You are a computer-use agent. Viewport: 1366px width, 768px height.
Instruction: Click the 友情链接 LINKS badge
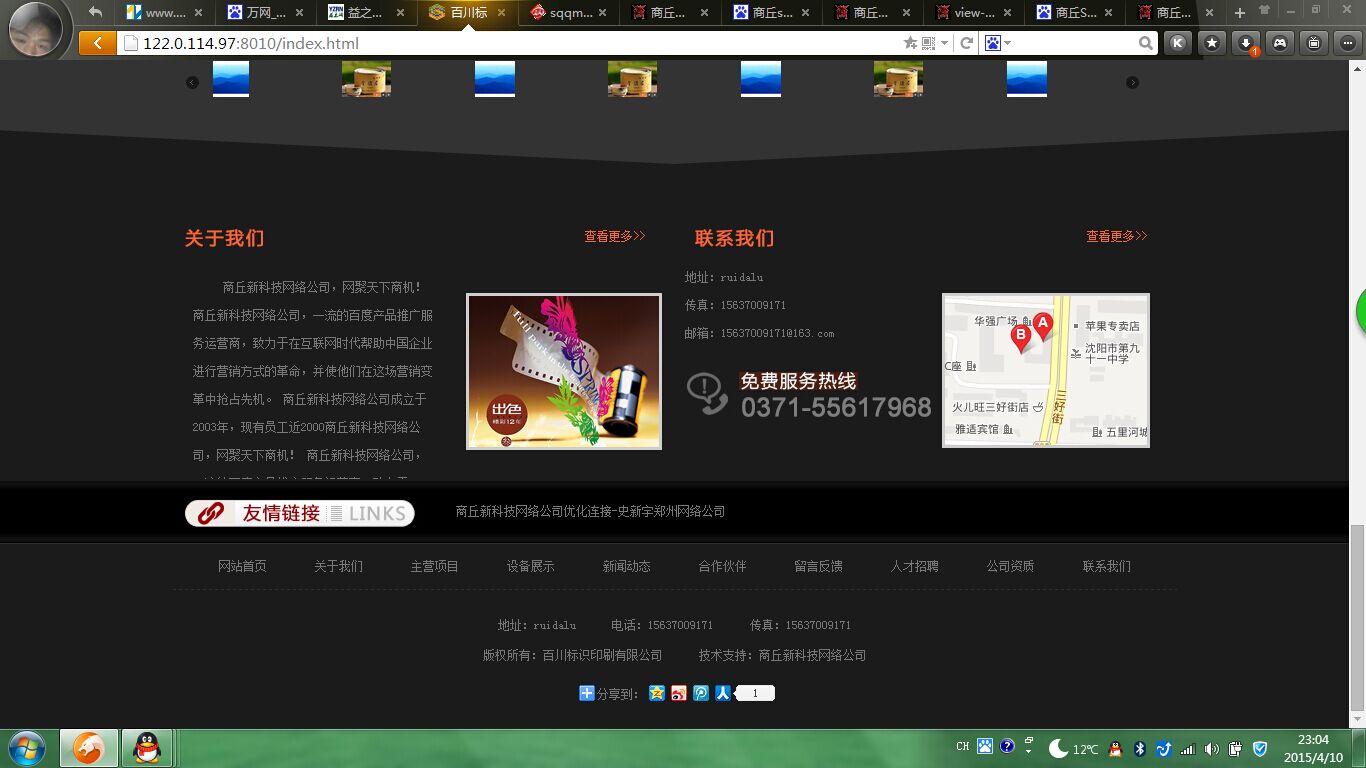click(x=300, y=513)
